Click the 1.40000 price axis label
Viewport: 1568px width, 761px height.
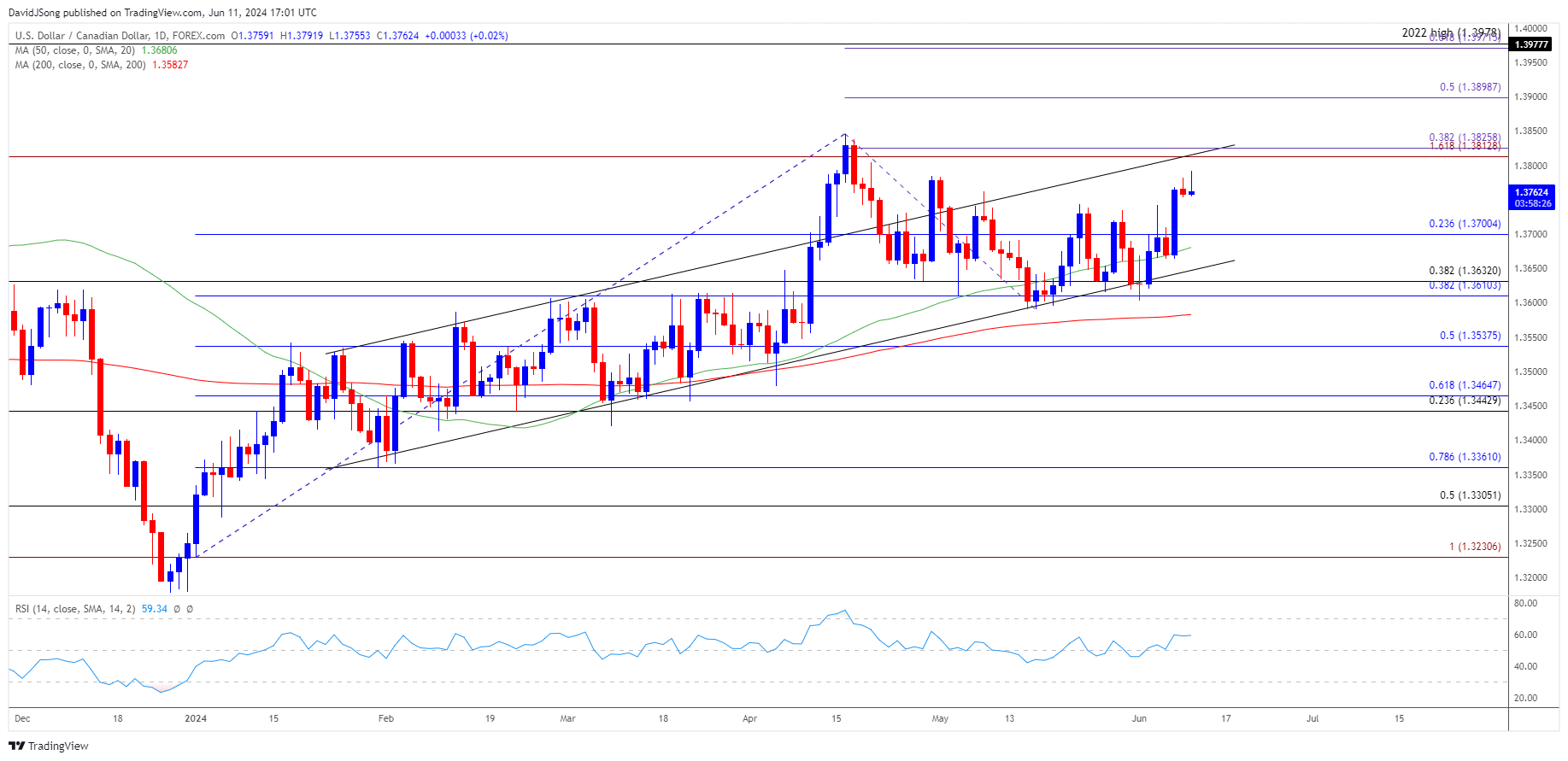click(x=1530, y=28)
